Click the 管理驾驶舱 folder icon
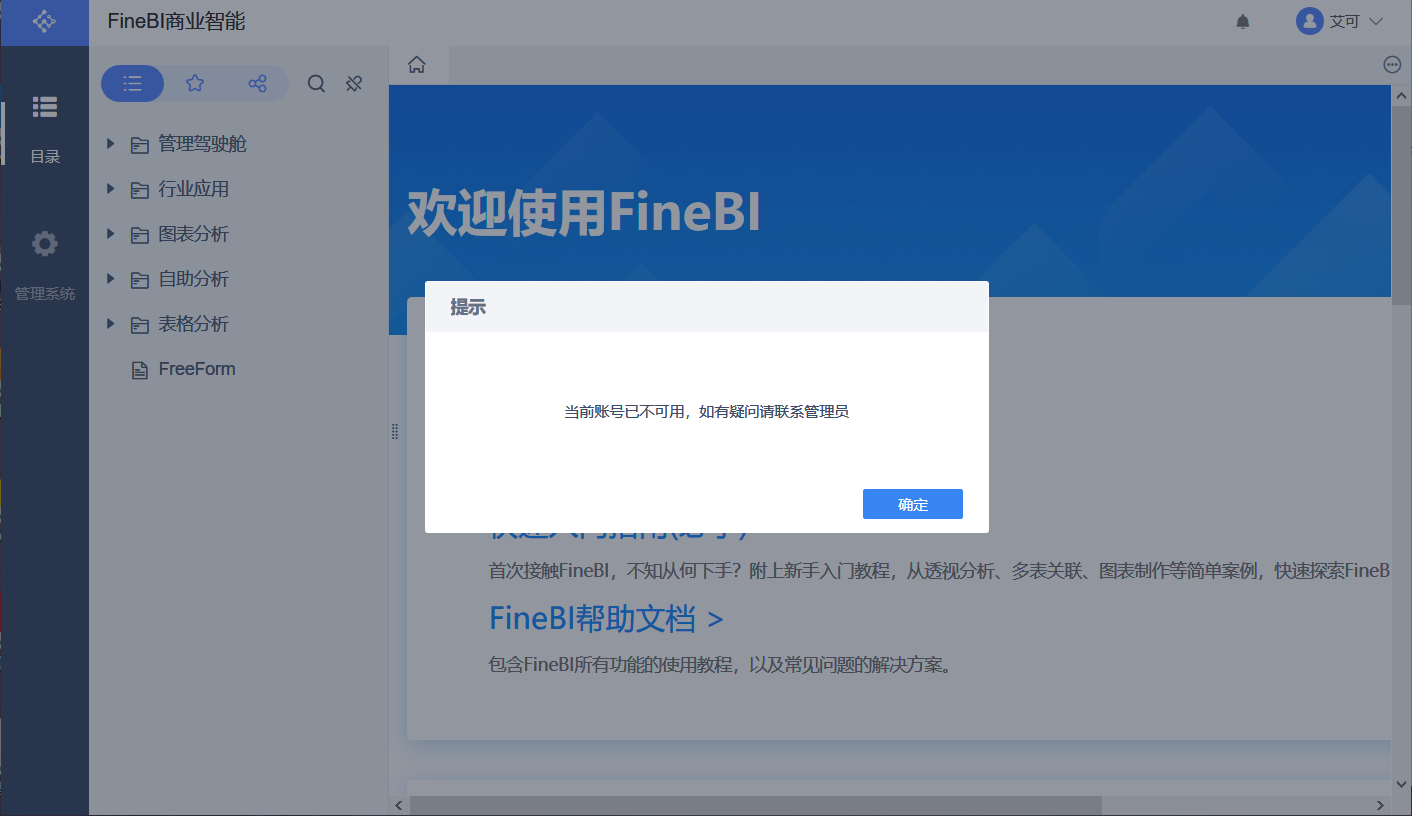Screen dimensions: 1412x816 (x=140, y=145)
